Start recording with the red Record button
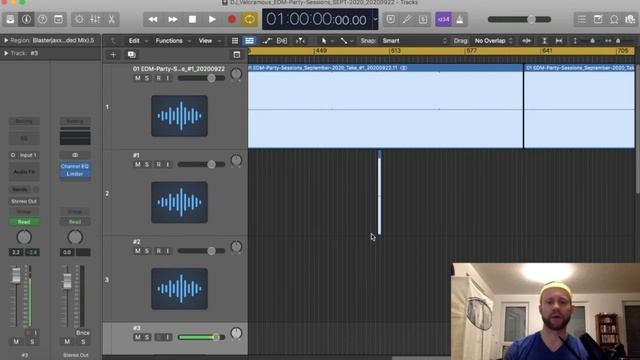The width and height of the screenshot is (640, 360). click(232, 19)
